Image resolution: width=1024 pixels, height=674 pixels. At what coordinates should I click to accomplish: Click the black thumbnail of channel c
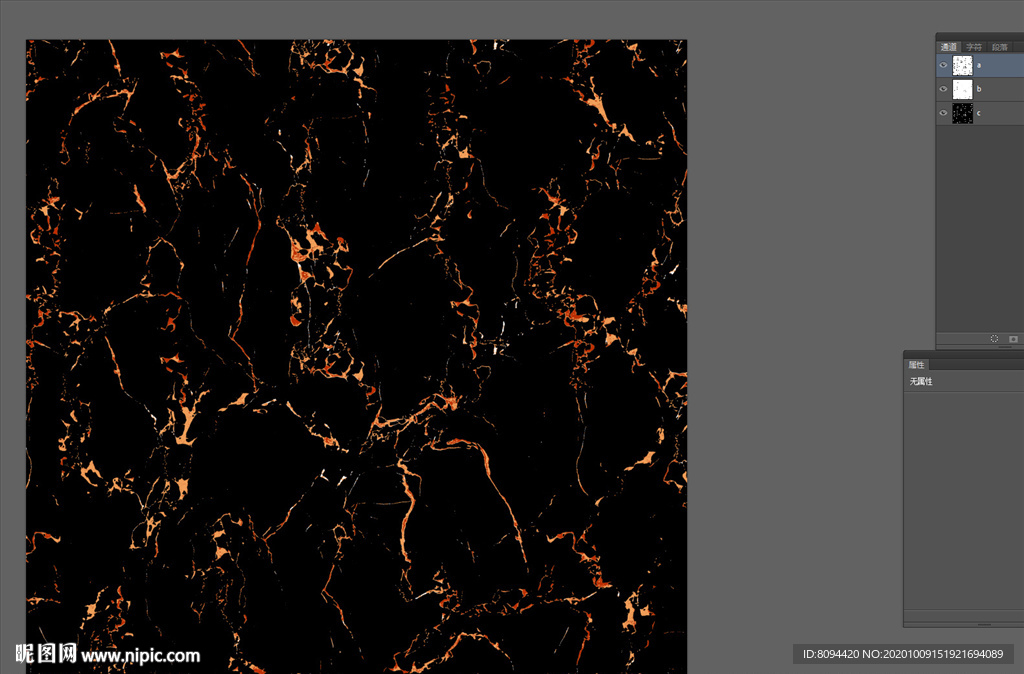pyautogui.click(x=962, y=113)
